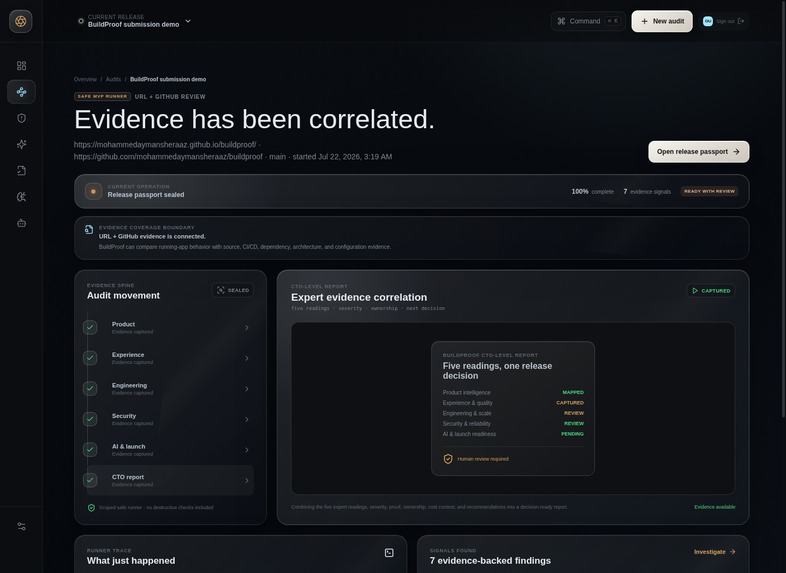
Task: Click BuildProof submission demo breadcrumb item
Action: point(168,79)
